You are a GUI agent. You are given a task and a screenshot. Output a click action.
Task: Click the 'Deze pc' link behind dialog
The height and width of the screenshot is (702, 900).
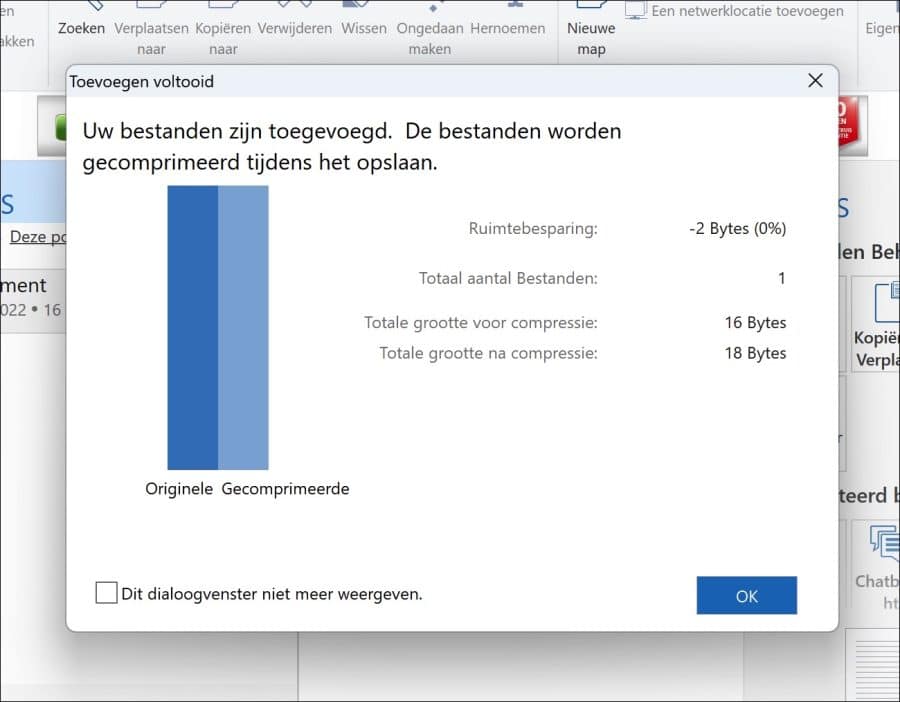click(x=37, y=236)
